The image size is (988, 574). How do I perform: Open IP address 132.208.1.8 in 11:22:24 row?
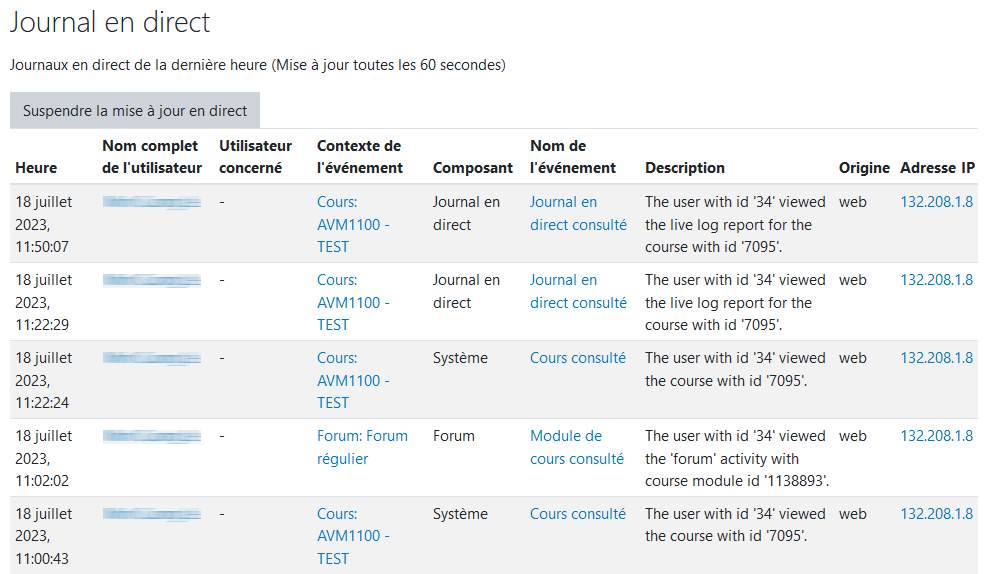(x=936, y=358)
